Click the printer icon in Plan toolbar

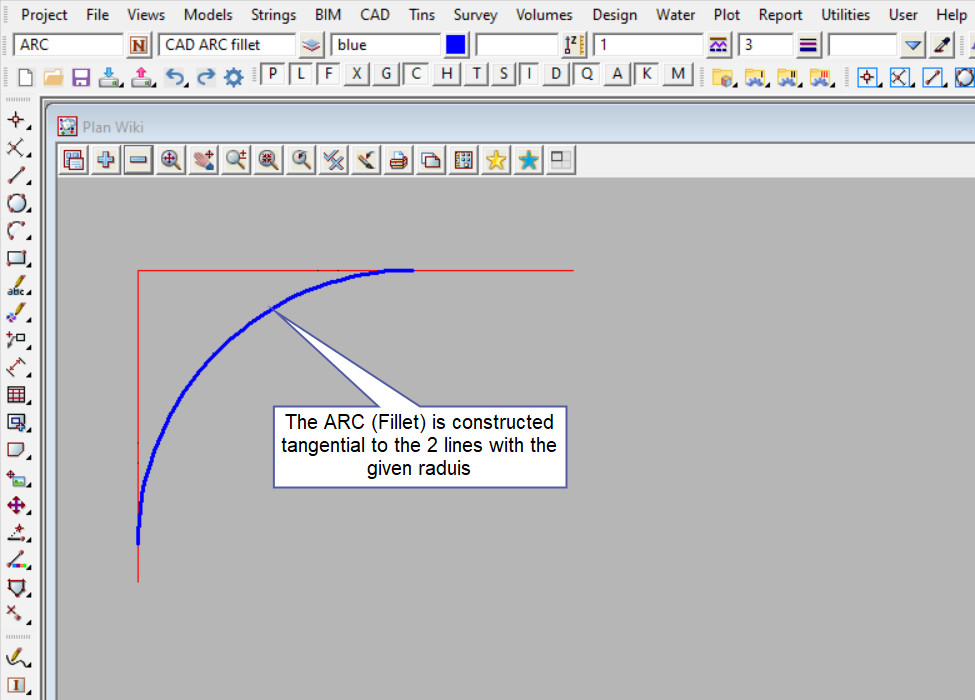click(398, 160)
